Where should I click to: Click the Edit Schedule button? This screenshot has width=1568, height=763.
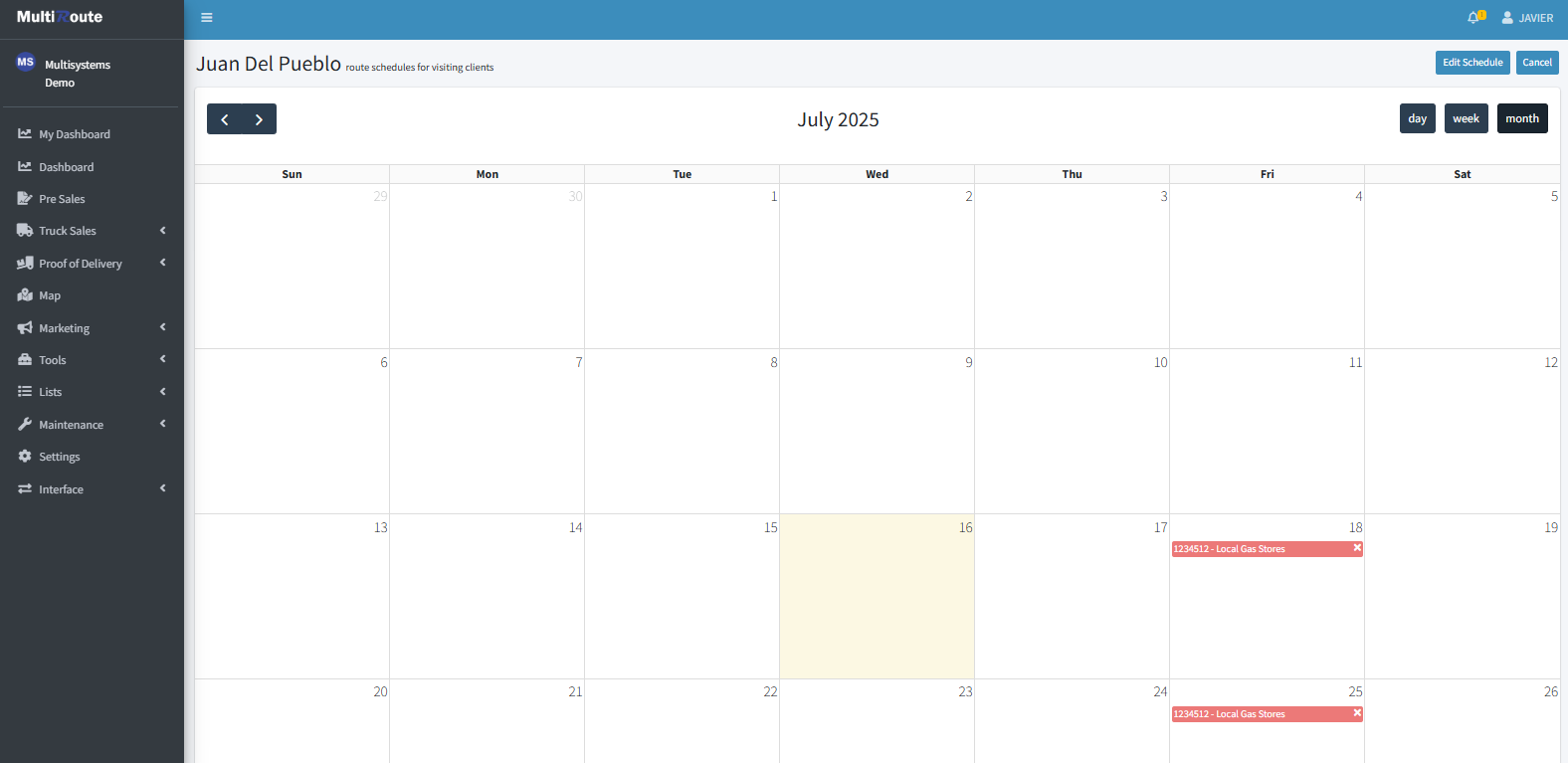tap(1472, 63)
